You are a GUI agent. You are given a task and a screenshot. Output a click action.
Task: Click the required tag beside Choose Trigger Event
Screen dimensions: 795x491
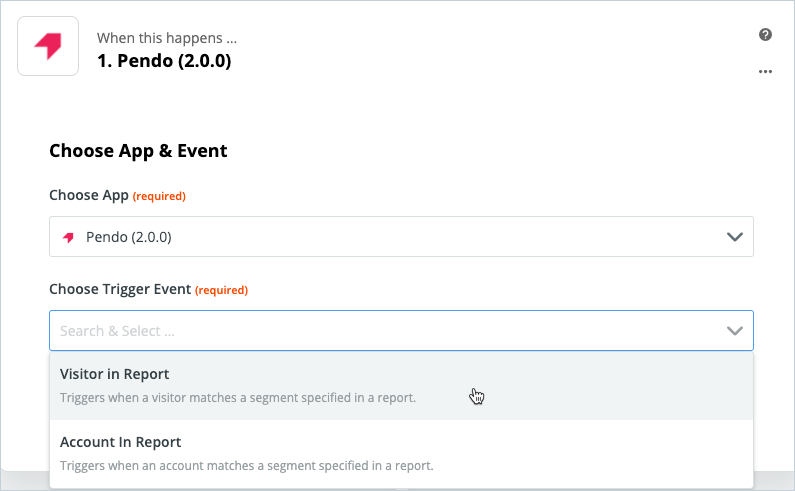(222, 290)
